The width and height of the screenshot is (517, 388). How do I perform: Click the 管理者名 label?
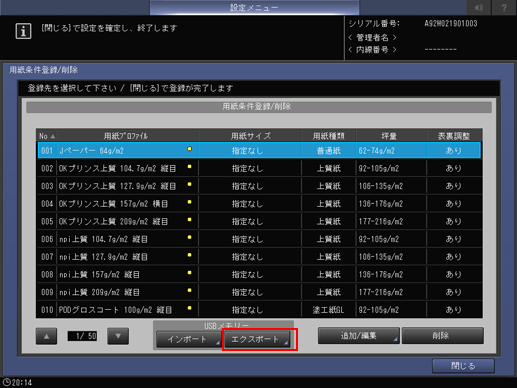[x=372, y=38]
